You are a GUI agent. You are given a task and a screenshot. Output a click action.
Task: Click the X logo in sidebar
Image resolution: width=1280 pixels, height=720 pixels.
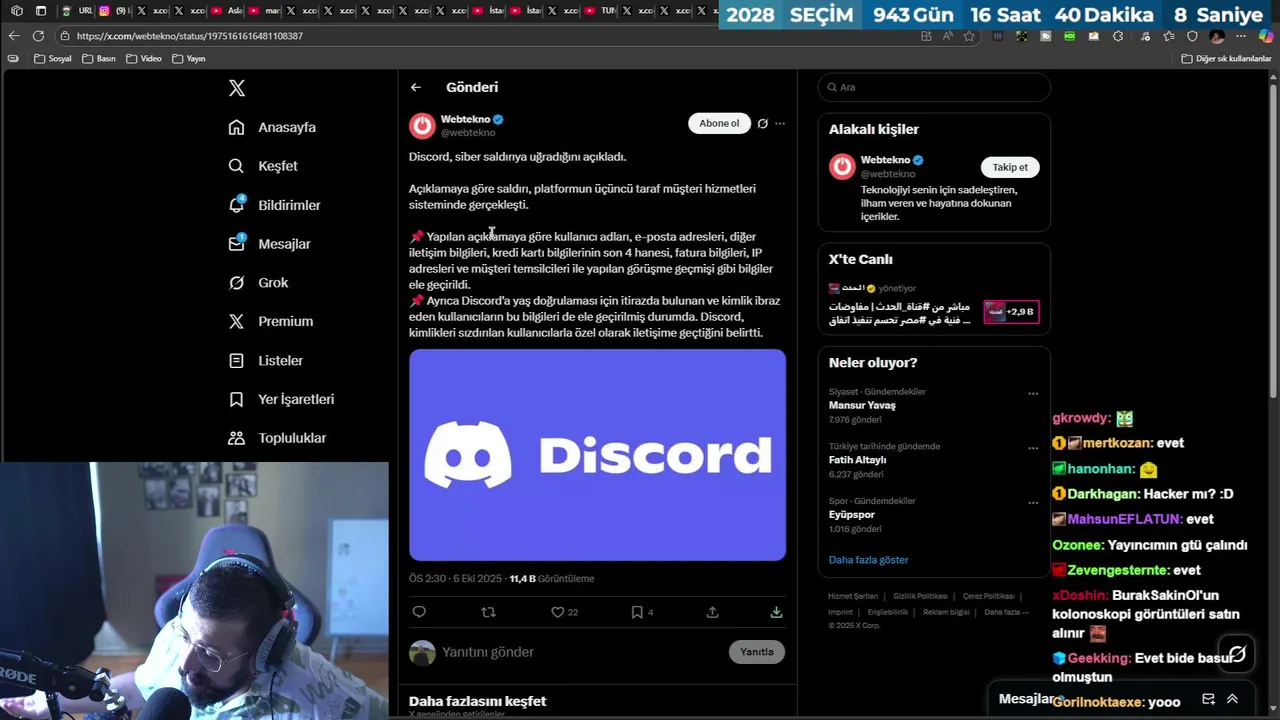[237, 88]
